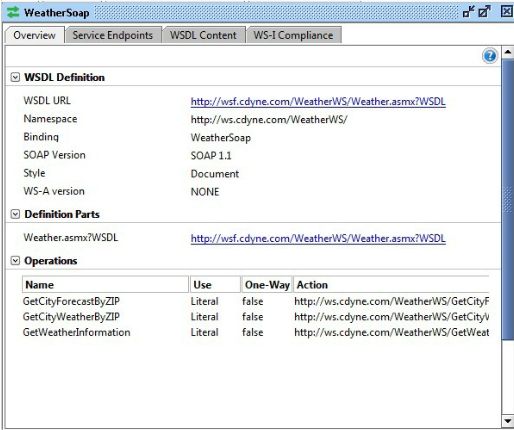Viewport: 514px width, 430px height.
Task: Click false in GetCityWeatherByZIP row
Action: (x=253, y=317)
